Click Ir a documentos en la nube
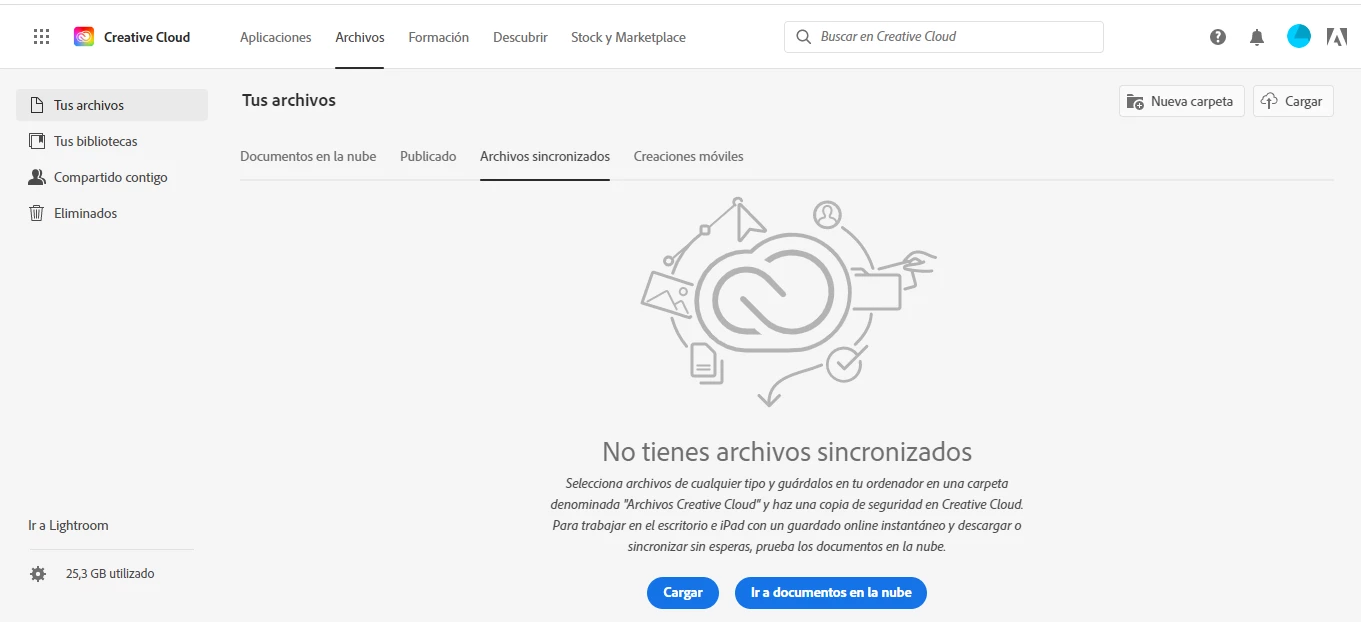 pos(831,592)
